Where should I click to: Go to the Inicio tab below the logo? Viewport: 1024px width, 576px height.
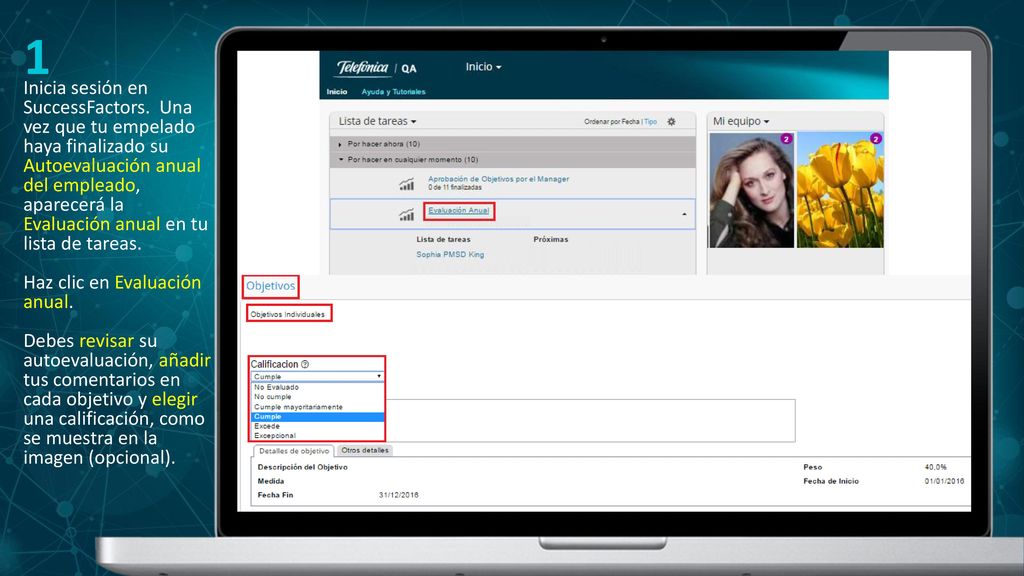tap(337, 92)
